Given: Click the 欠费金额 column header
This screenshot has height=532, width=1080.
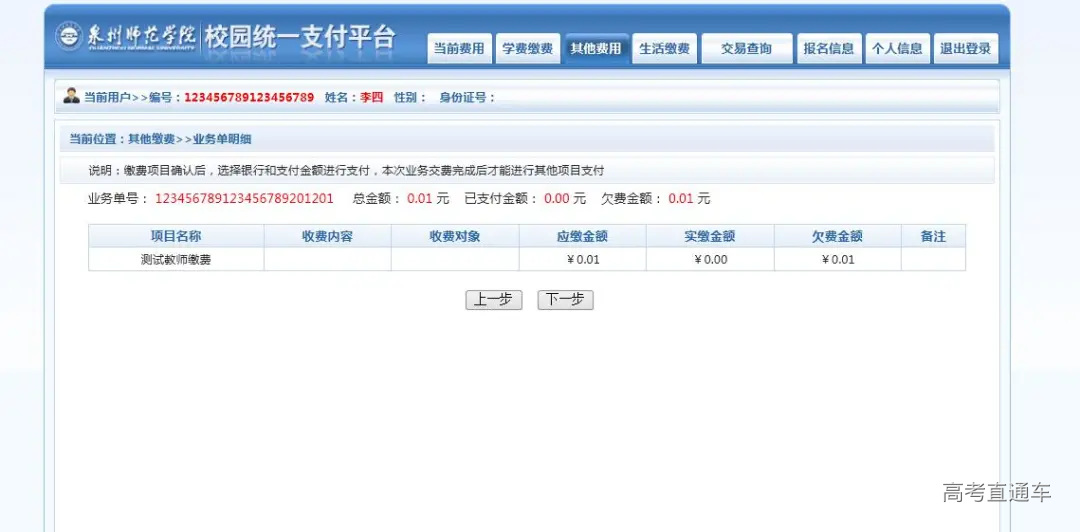Looking at the screenshot, I should (x=838, y=236).
